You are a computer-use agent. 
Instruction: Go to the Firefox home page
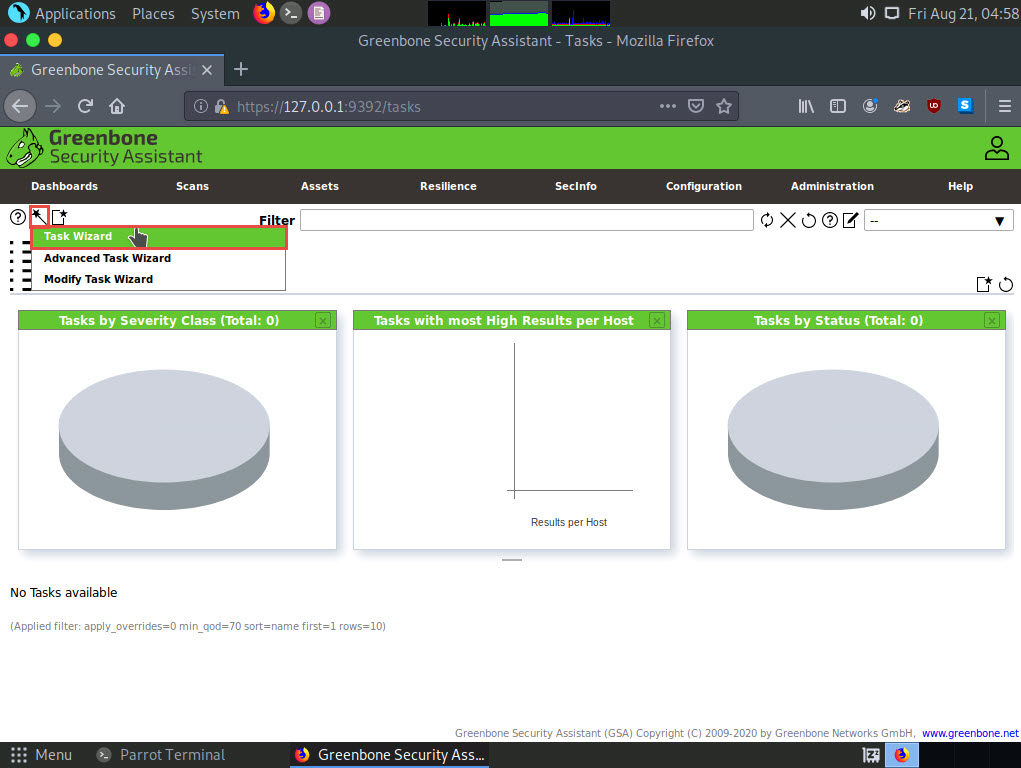(x=117, y=106)
